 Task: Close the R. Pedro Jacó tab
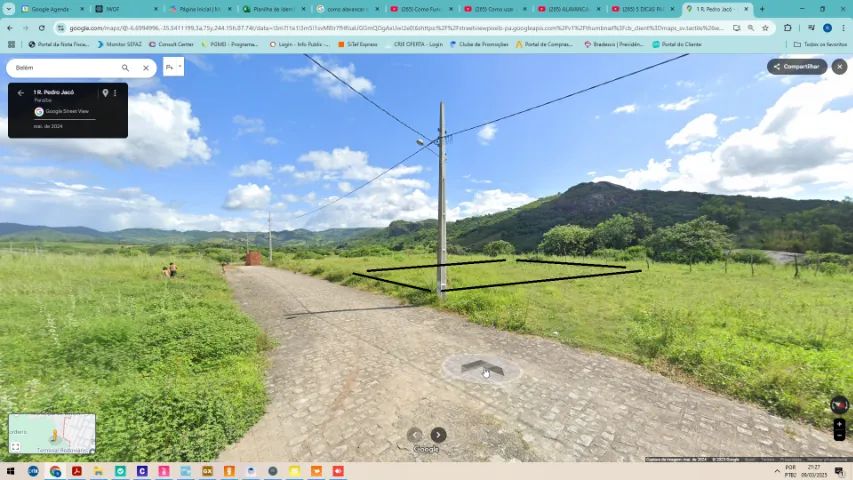click(746, 9)
